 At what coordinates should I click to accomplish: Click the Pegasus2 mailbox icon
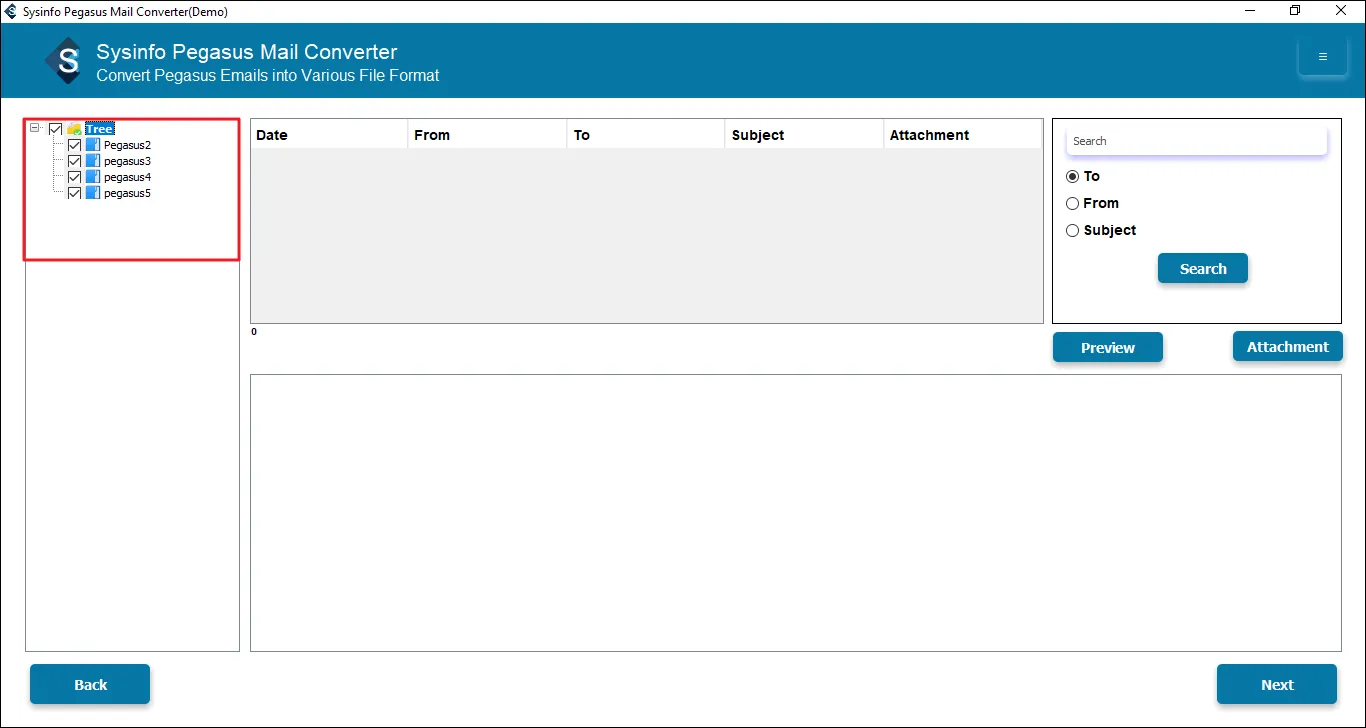click(93, 145)
